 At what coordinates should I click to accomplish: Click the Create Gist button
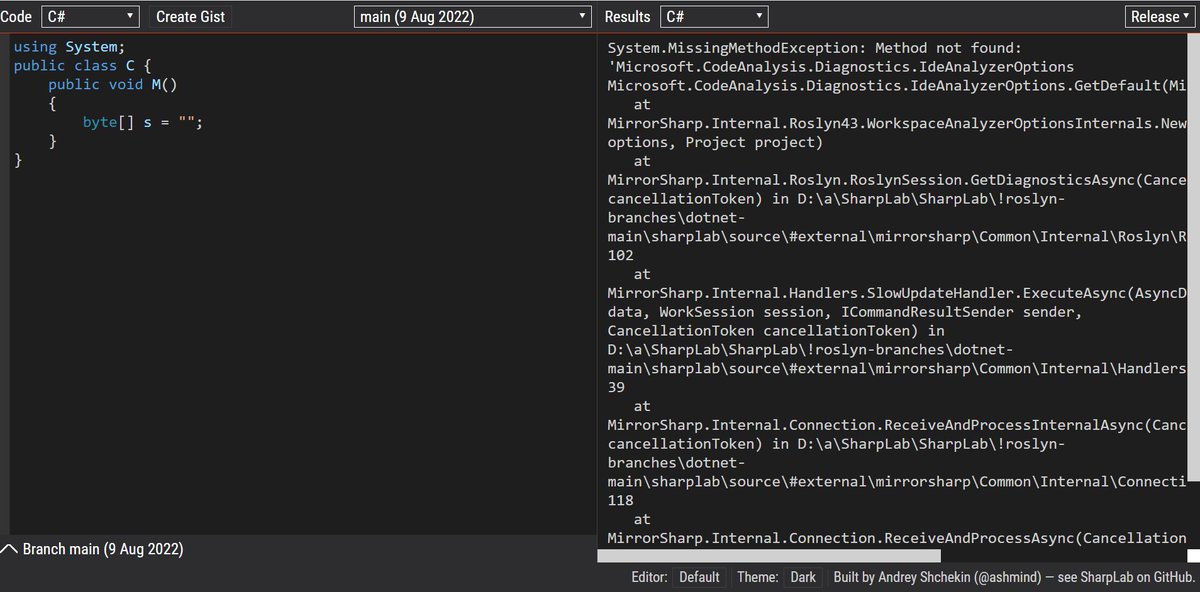pyautogui.click(x=190, y=17)
